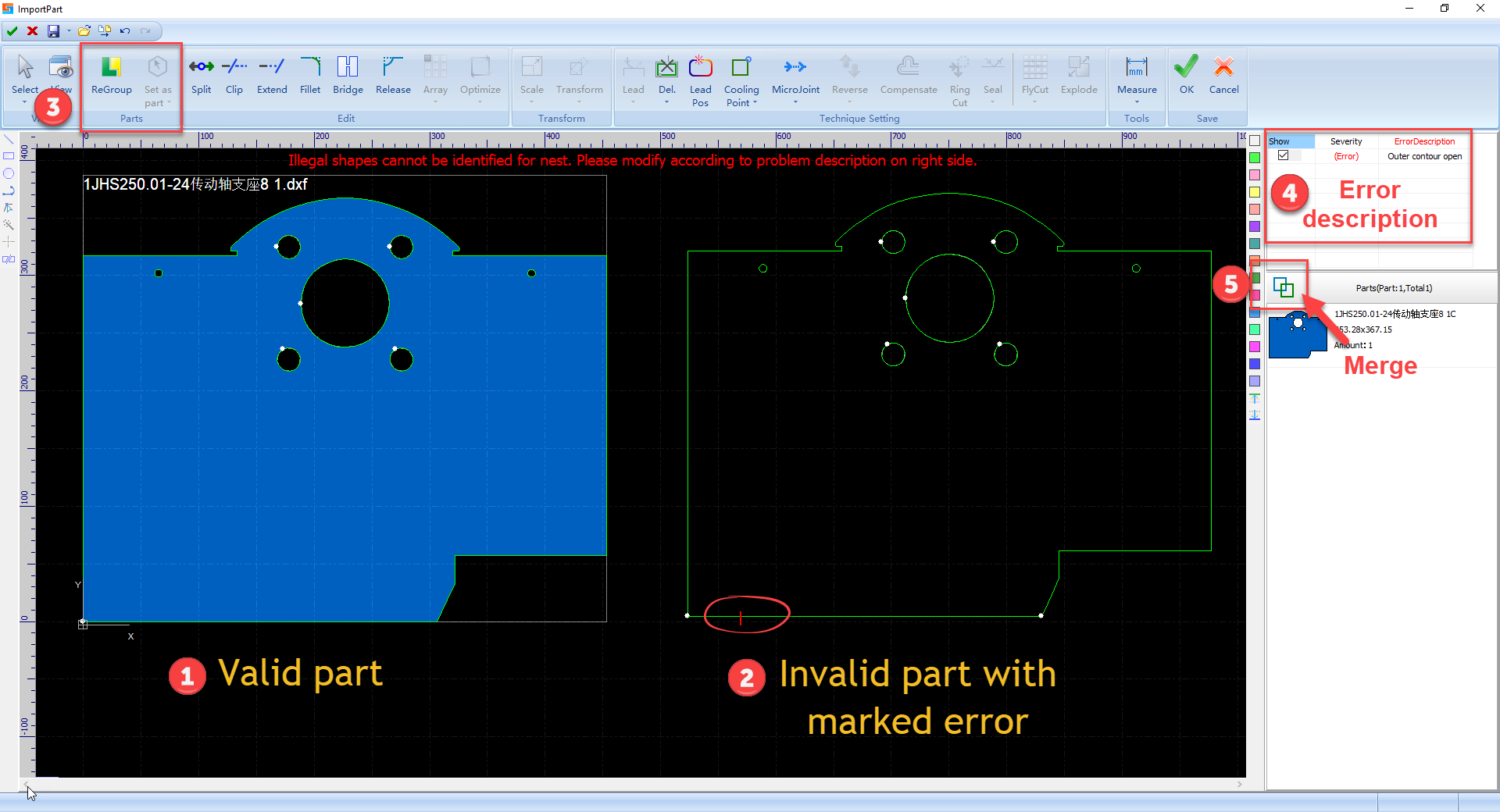
Task: Expand the Del. dropdown arrow
Action: [667, 102]
